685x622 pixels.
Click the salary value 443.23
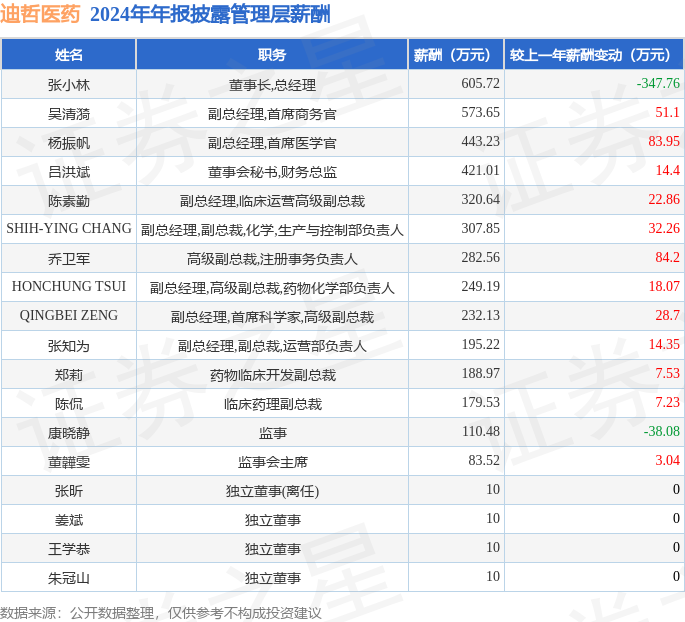(x=481, y=141)
